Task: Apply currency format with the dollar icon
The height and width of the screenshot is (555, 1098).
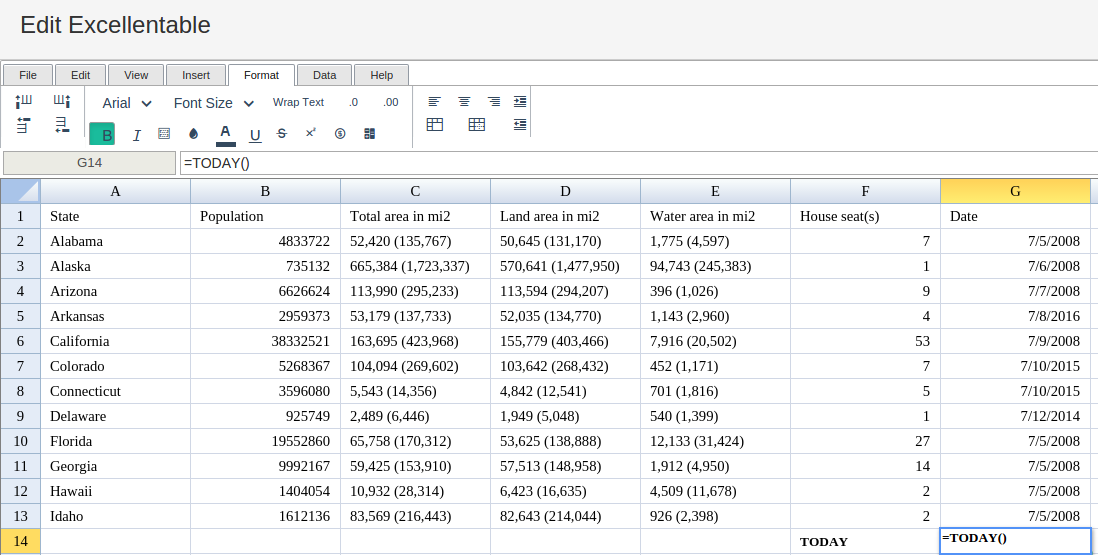Action: [340, 134]
